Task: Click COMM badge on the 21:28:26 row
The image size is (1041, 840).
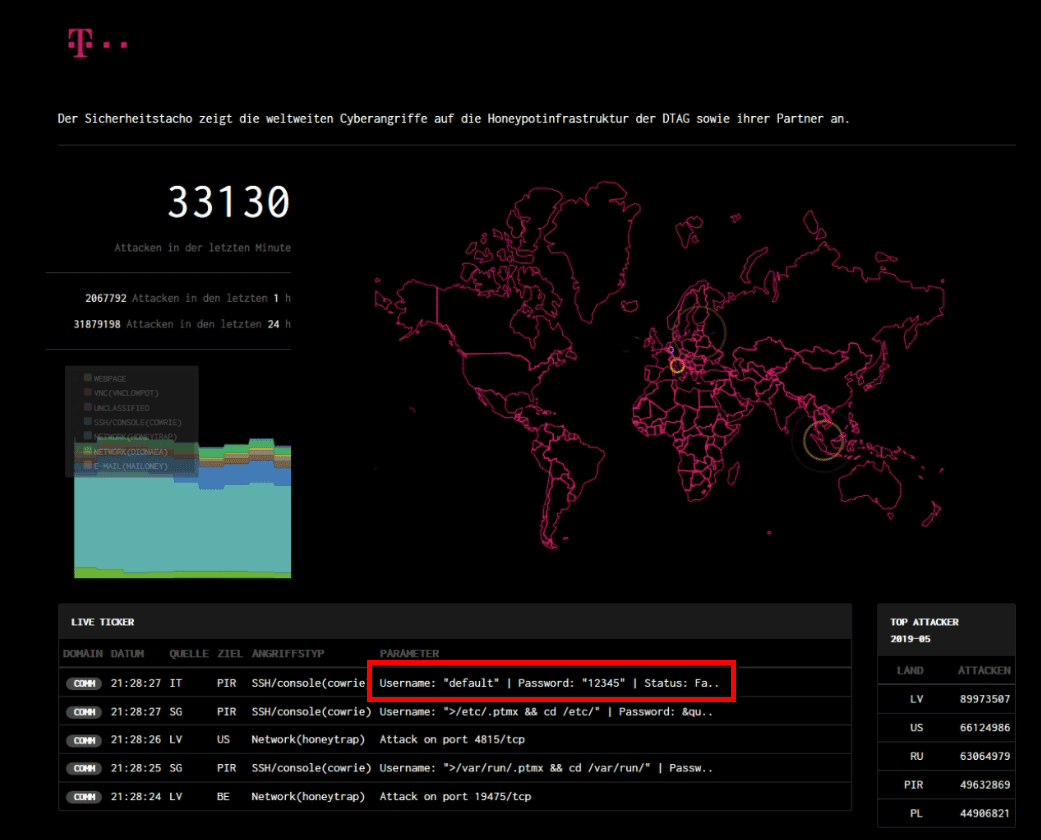Action: [84, 740]
